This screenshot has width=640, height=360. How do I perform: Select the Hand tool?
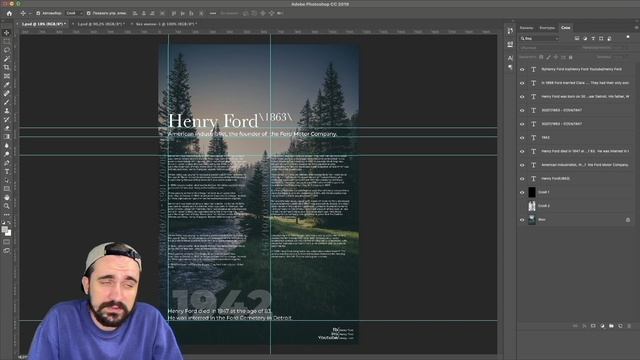pos(7,198)
